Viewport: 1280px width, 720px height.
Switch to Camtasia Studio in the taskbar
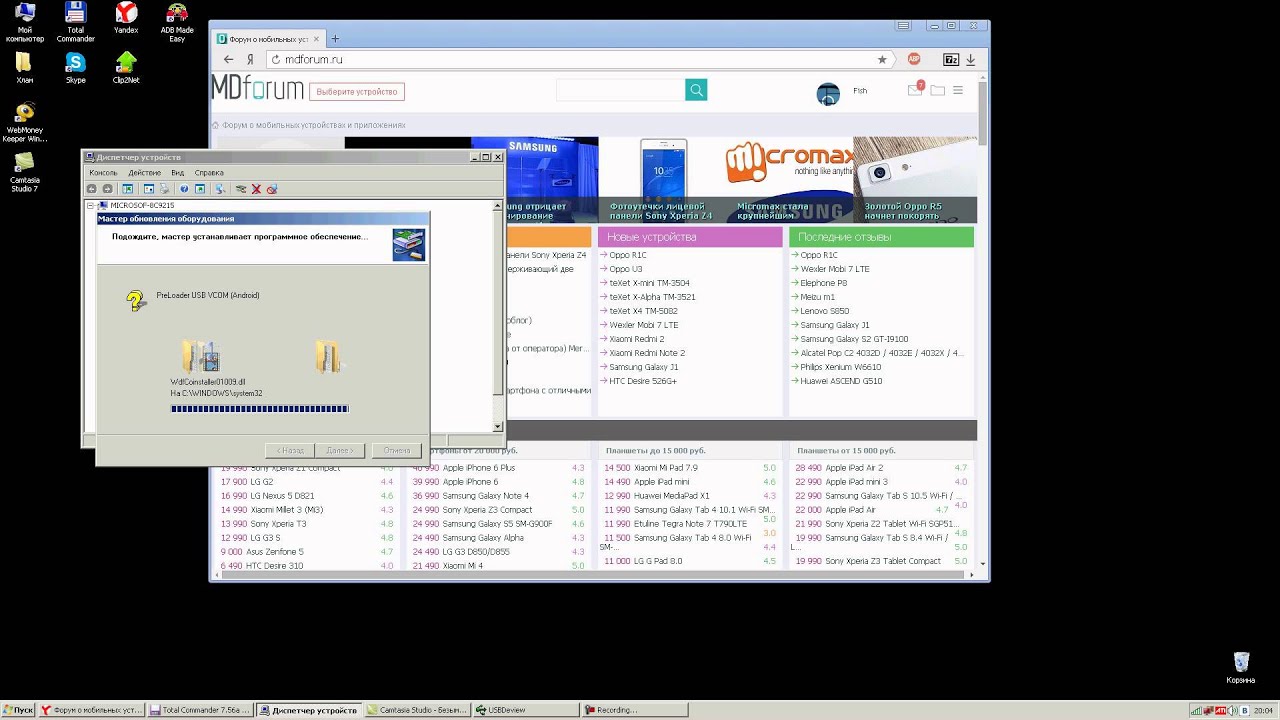pos(417,710)
